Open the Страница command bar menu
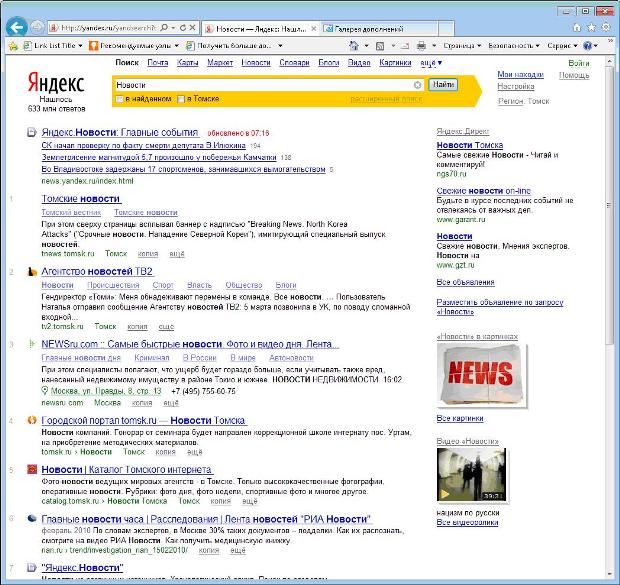Image resolution: width=620 pixels, height=585 pixels. pyautogui.click(x=462, y=46)
